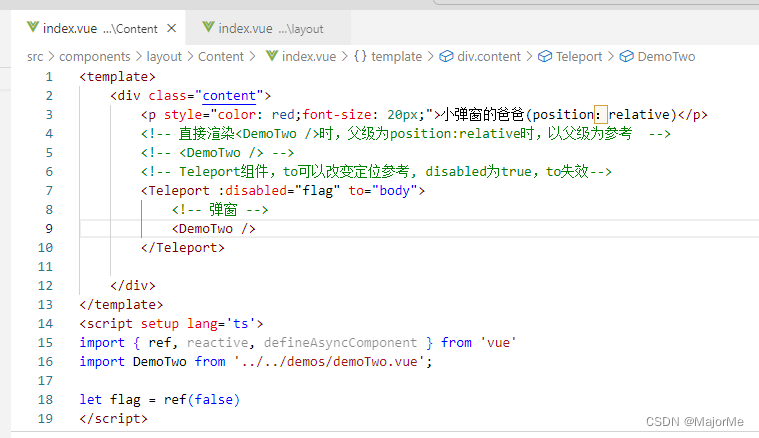Click the cube icon before div.content
The width and height of the screenshot is (759, 438).
coord(446,57)
